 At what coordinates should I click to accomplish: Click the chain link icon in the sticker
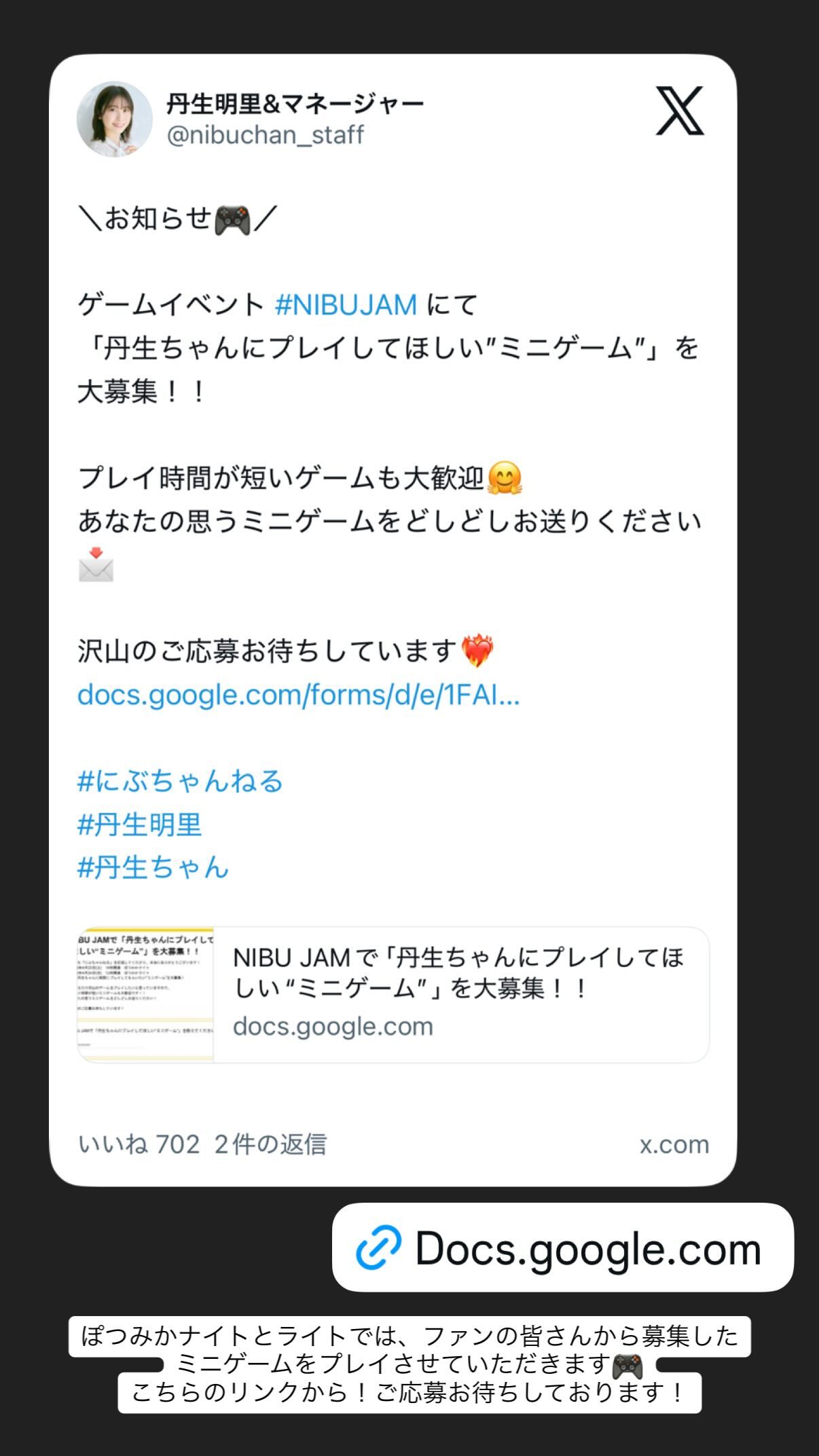(378, 1248)
